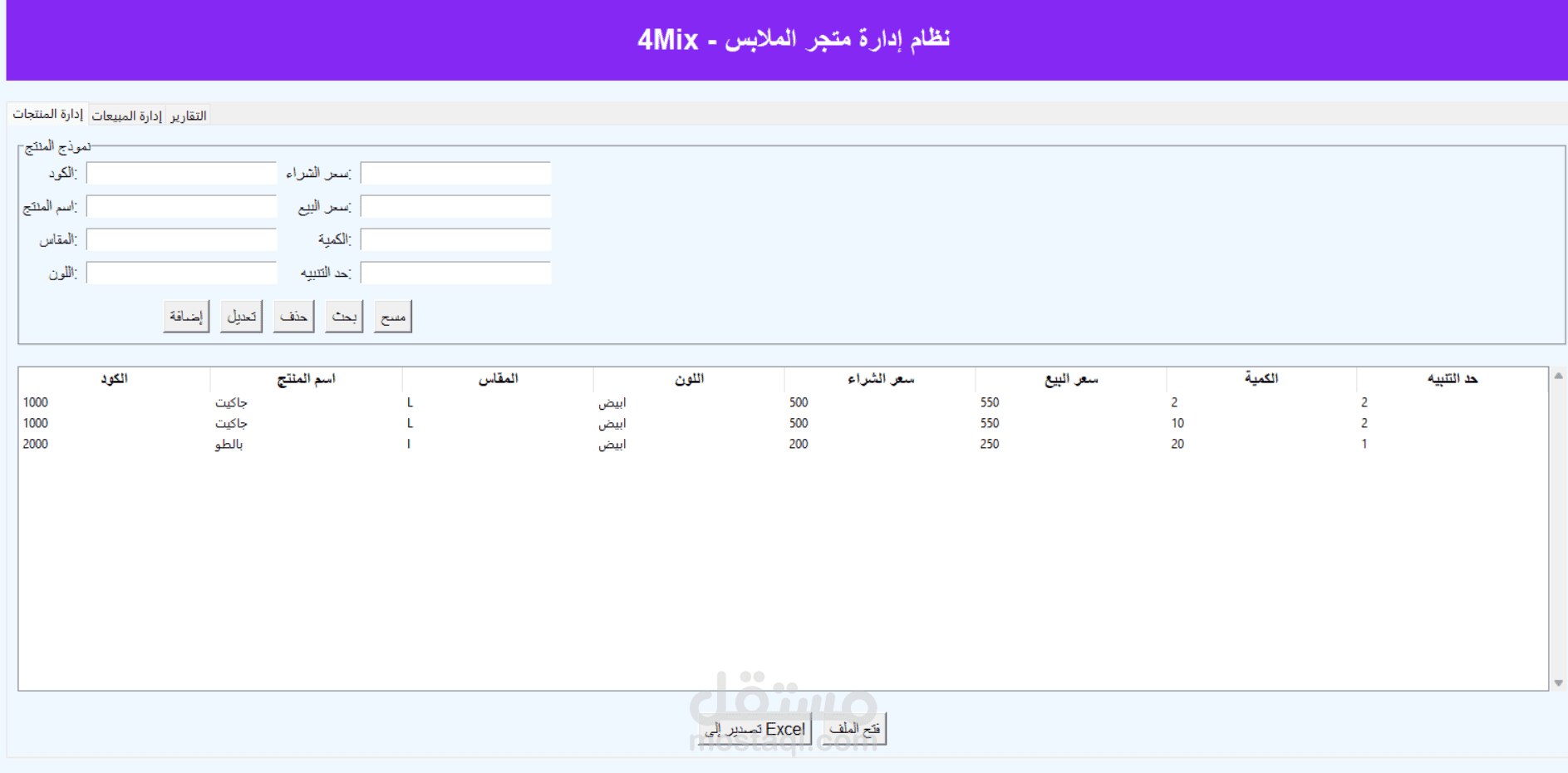The height and width of the screenshot is (773, 1568).
Task: Click ابيض color cell in row 2000
Action: [x=612, y=444]
